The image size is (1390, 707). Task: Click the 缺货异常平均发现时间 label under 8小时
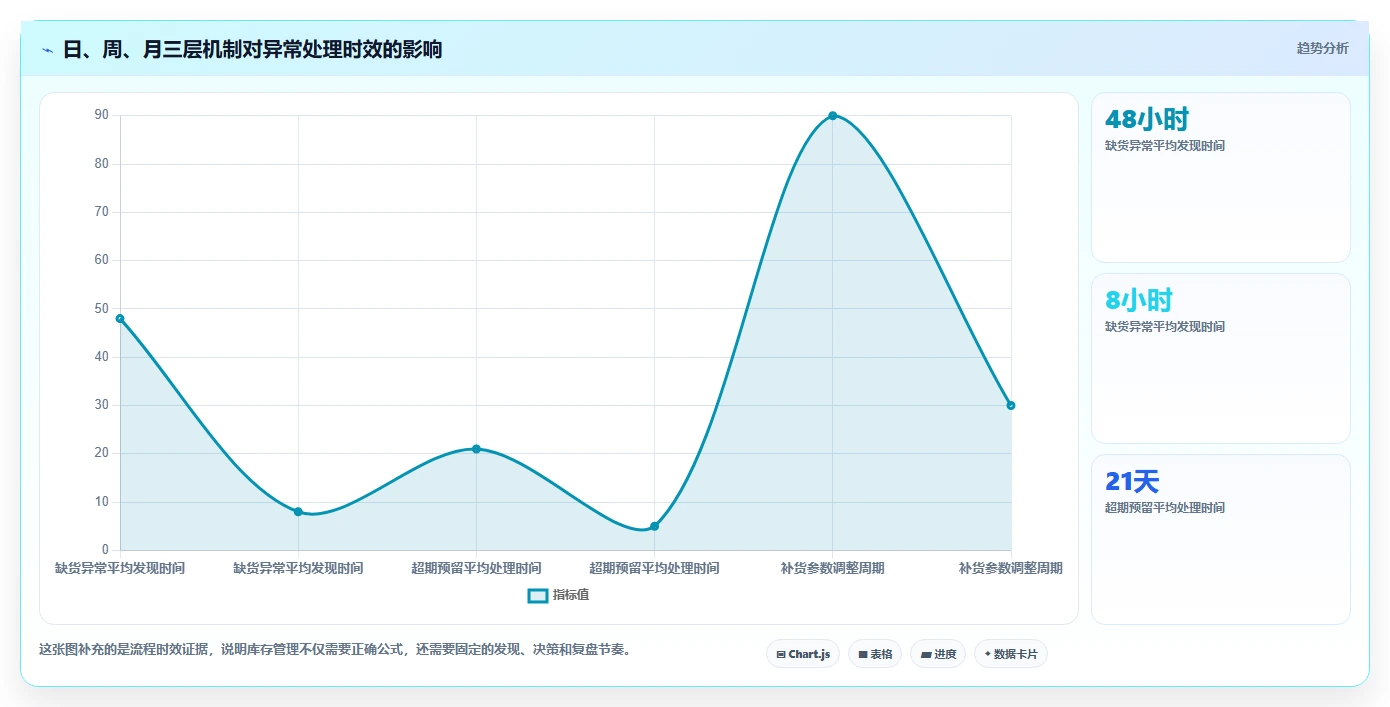[1165, 327]
